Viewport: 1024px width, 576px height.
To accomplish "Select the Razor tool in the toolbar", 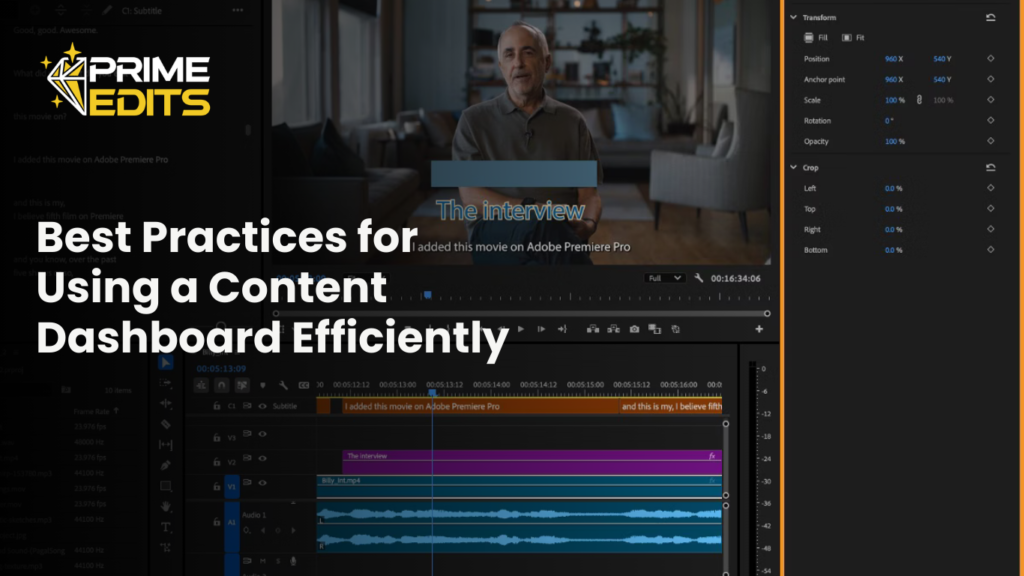I will [166, 424].
